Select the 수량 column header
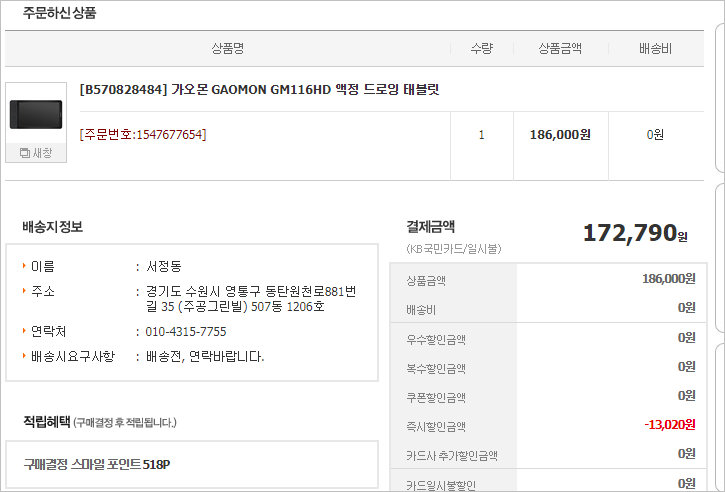Viewport: 725px width, 492px height. pyautogui.click(x=482, y=49)
